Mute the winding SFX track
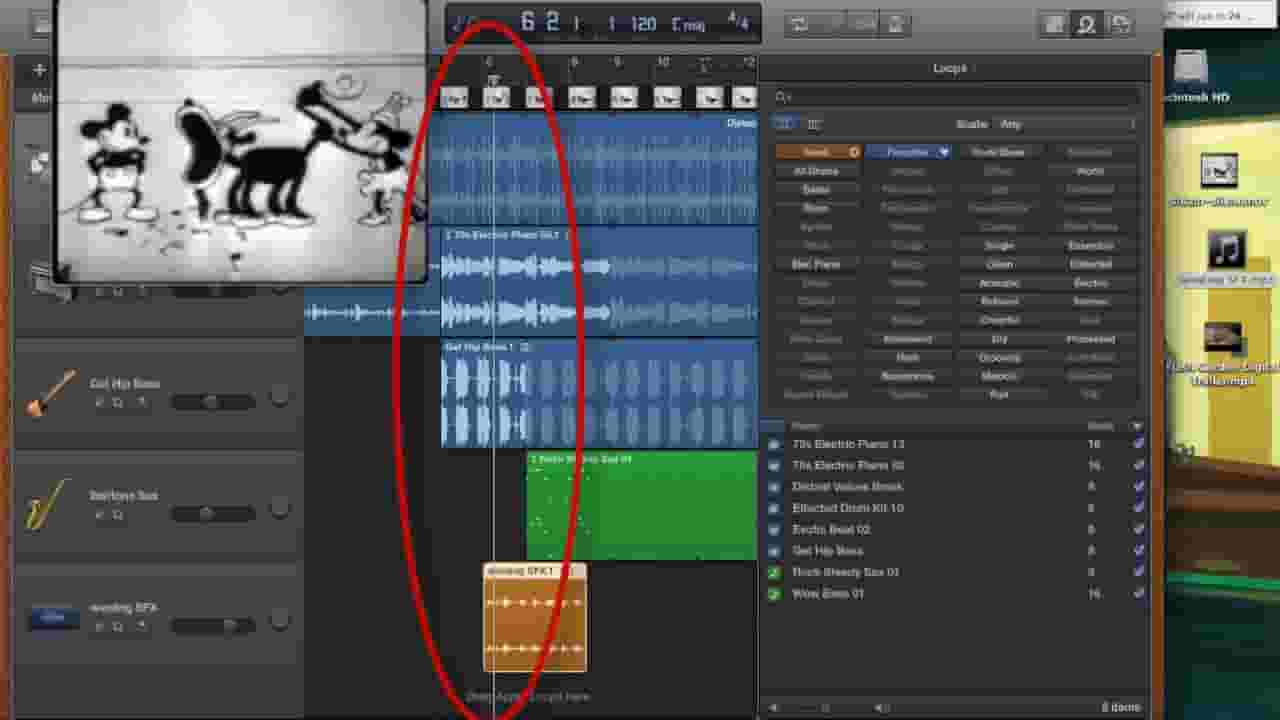 98,626
